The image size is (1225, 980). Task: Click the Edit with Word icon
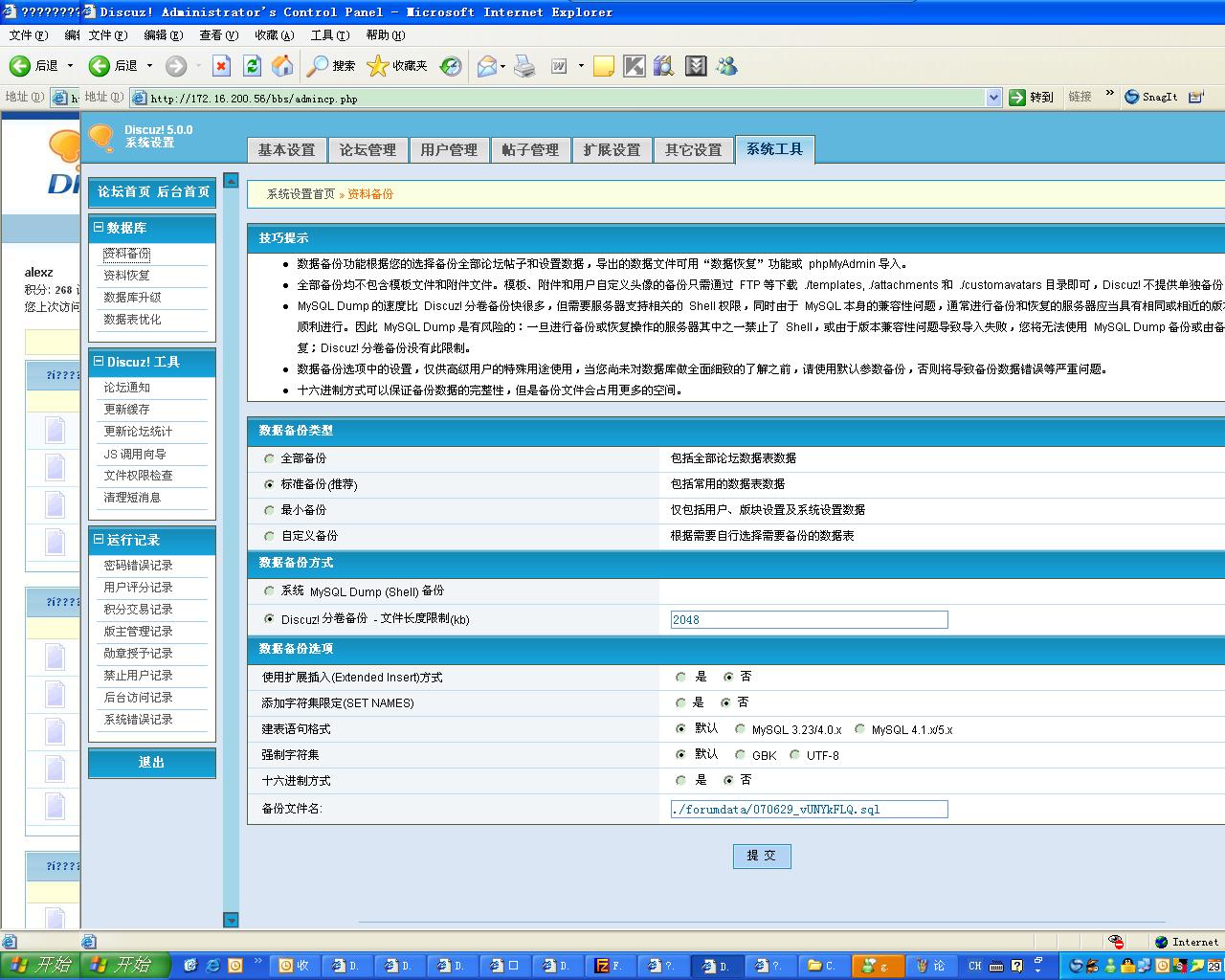pyautogui.click(x=559, y=66)
